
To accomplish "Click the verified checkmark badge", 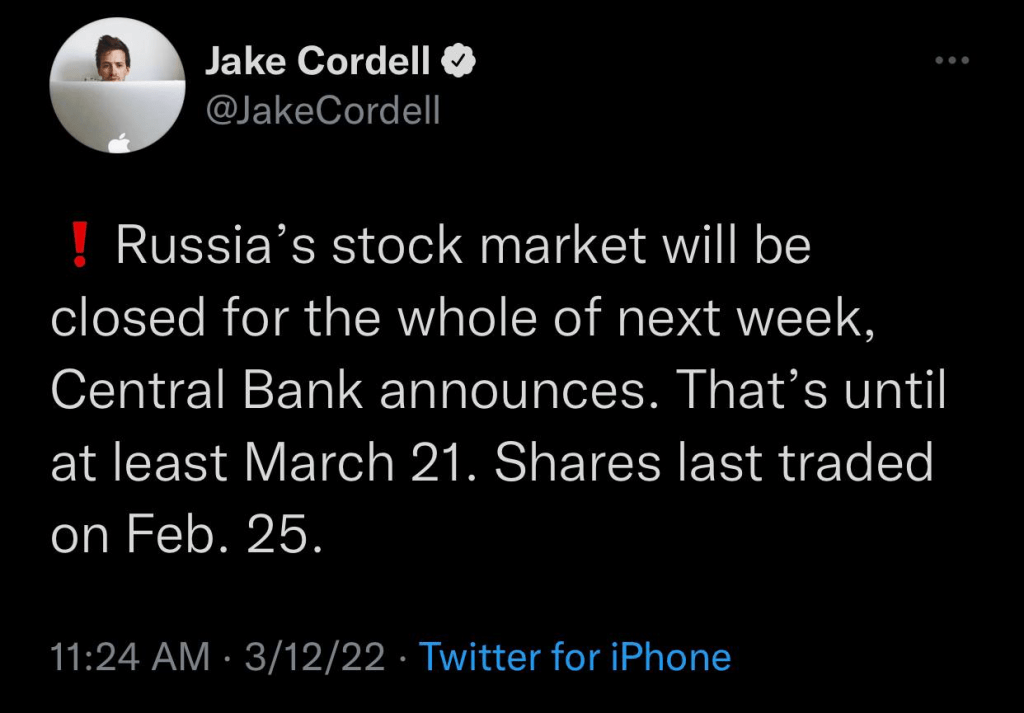I will pos(459,62).
